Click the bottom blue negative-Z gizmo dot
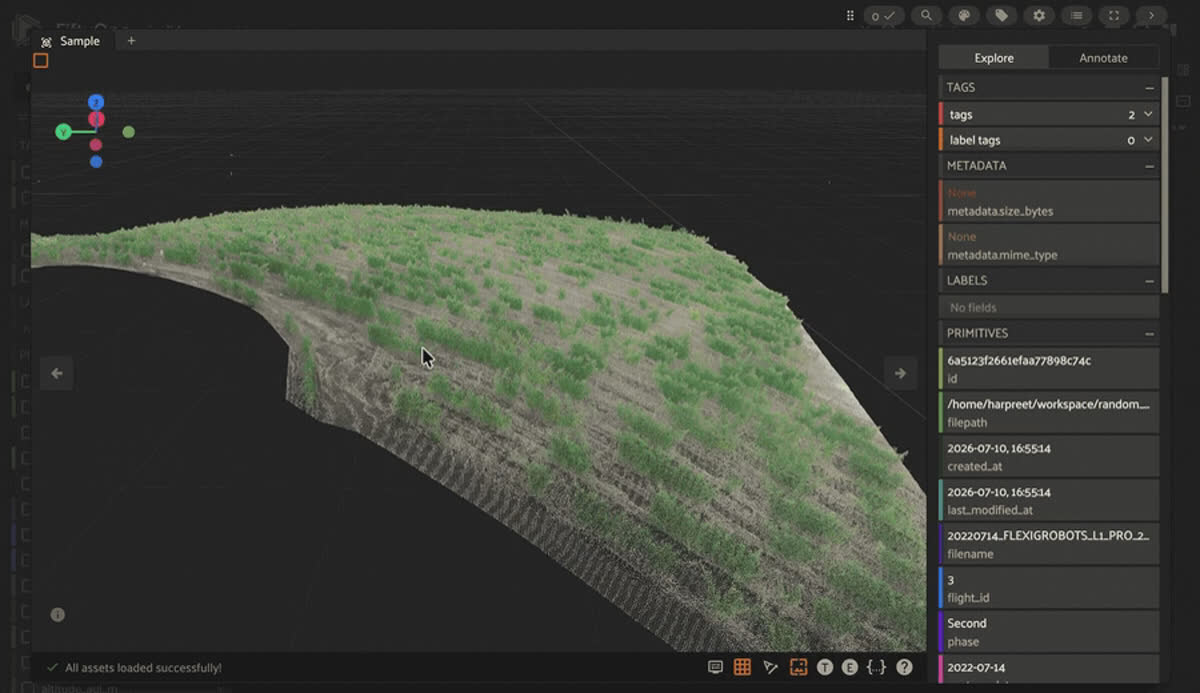This screenshot has height=693, width=1200. coord(96,161)
